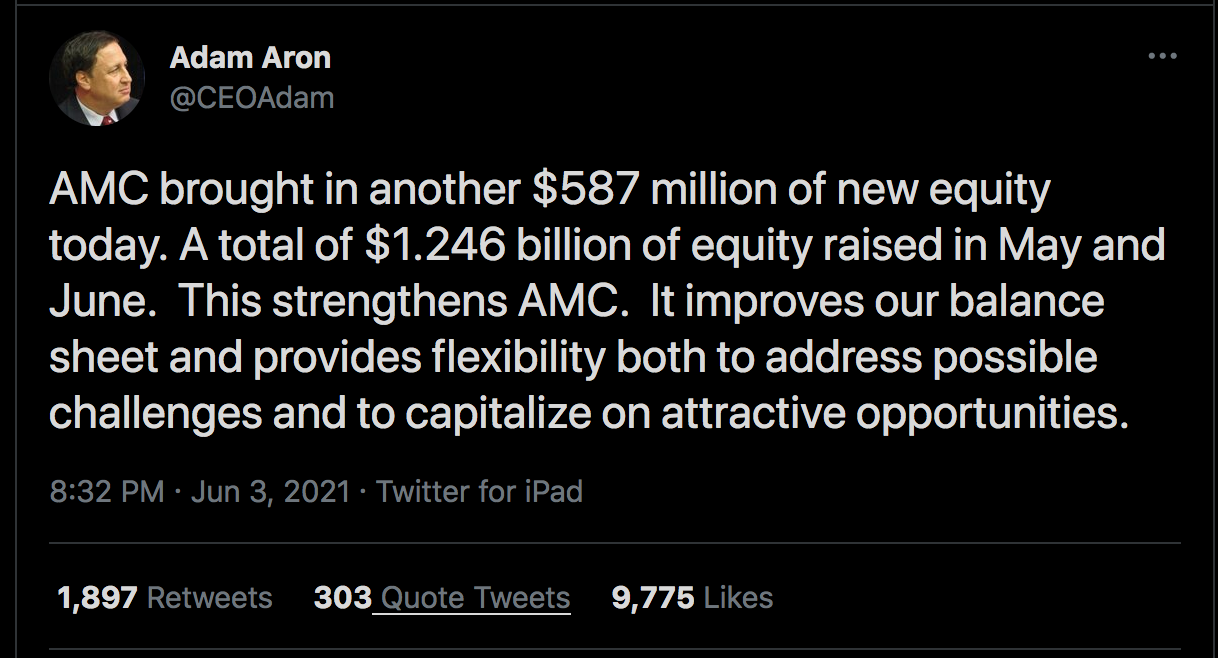Click the Adam Aron display name
This screenshot has height=658, width=1218.
click(x=252, y=57)
